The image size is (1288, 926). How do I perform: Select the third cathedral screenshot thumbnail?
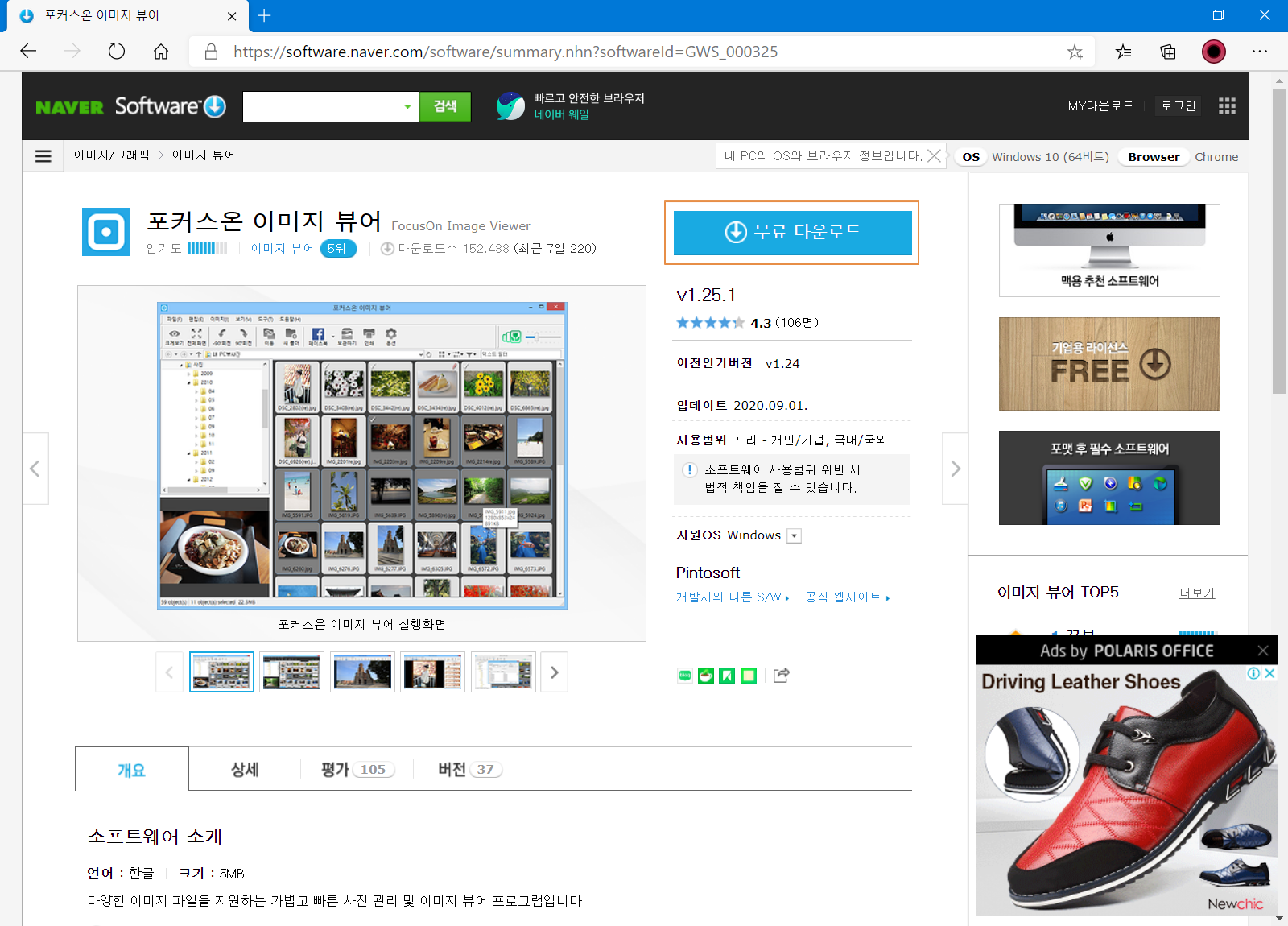point(362,672)
